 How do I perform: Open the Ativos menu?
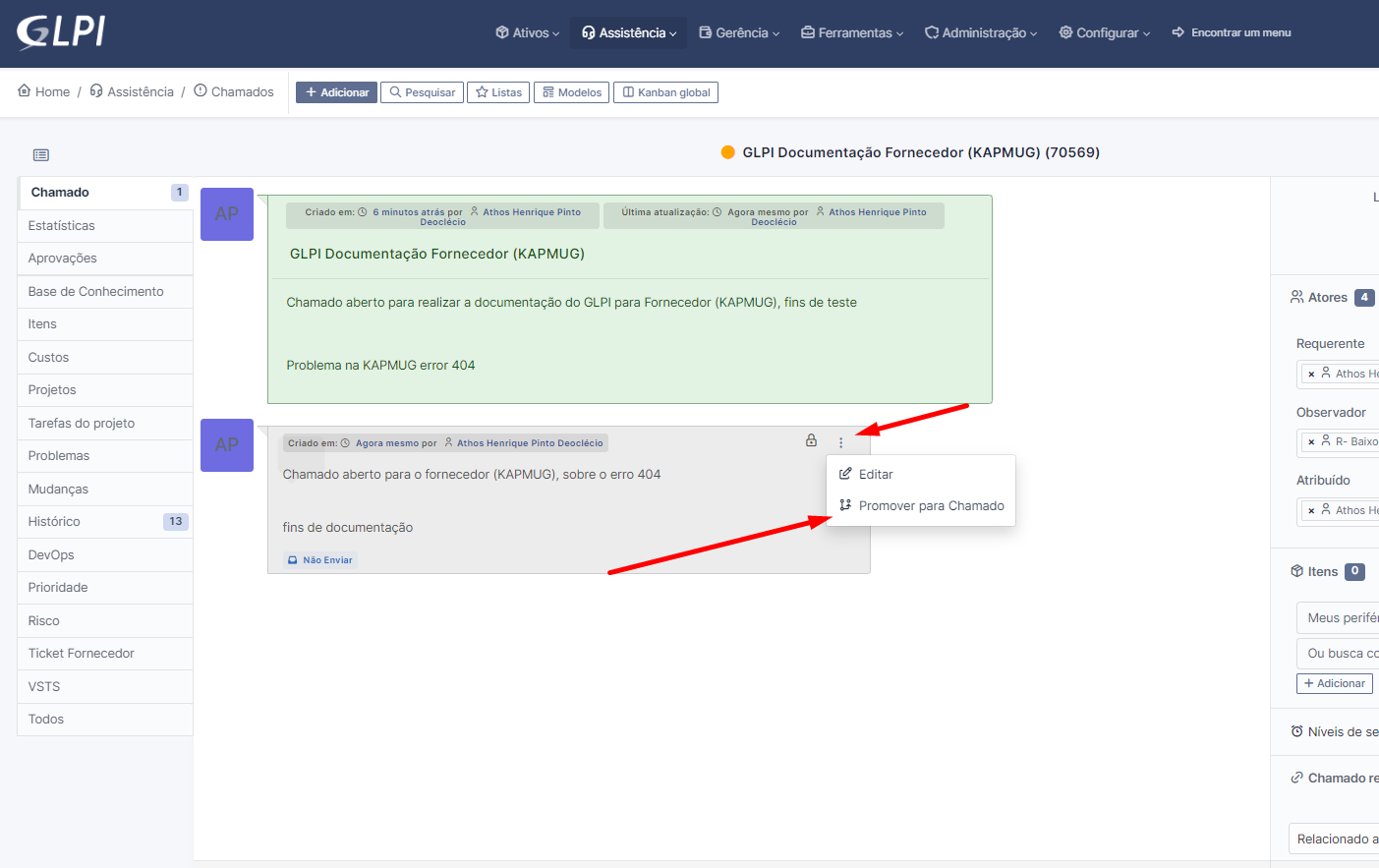pos(528,32)
